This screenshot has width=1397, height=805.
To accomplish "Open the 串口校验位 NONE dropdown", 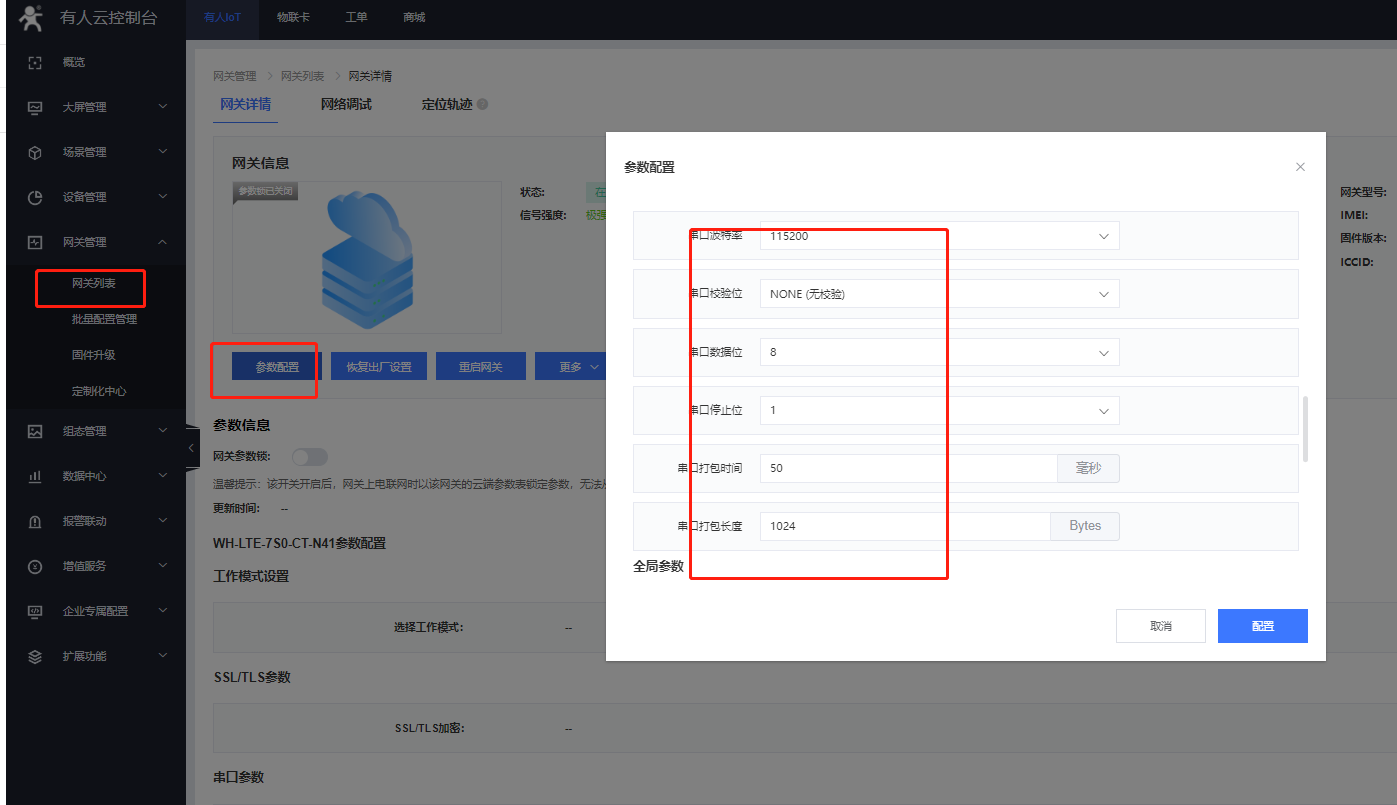I will pyautogui.click(x=938, y=294).
